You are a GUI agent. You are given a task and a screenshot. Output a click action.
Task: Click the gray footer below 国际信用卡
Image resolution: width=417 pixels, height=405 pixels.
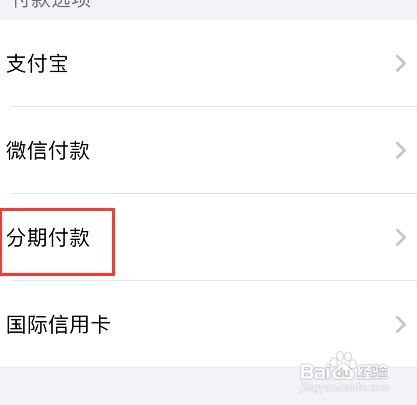tap(208, 387)
